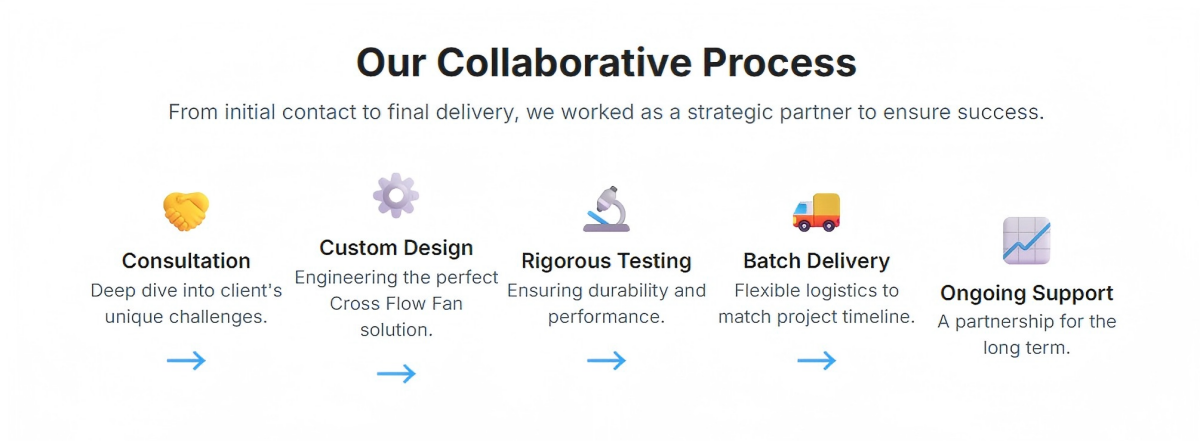Open the Ongoing Support heading
This screenshot has width=1200, height=441.
point(1026,293)
